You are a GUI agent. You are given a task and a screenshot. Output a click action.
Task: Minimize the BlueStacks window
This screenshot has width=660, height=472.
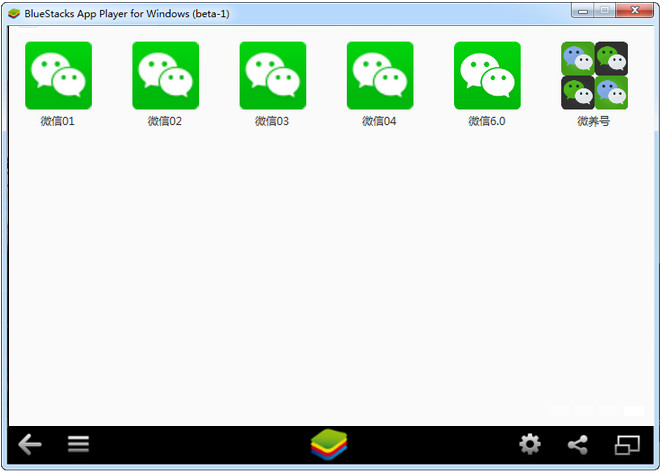583,11
